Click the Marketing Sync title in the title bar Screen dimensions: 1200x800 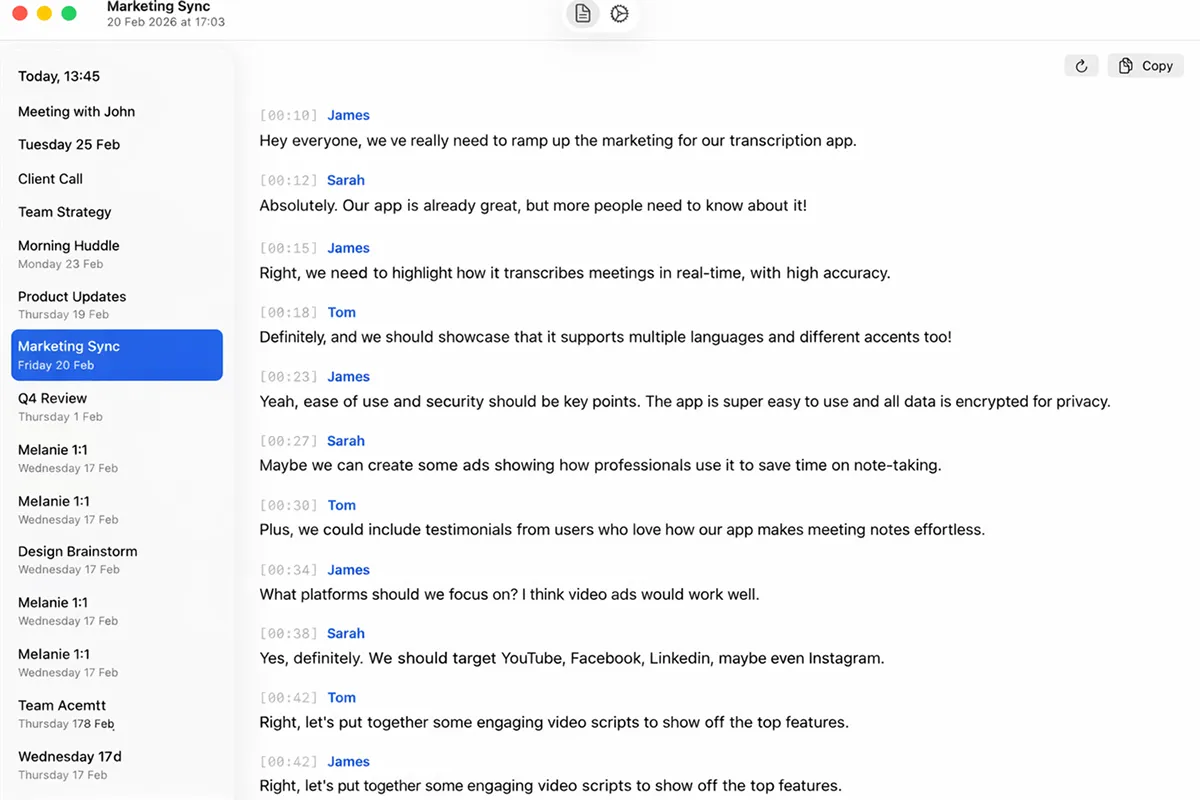click(x=159, y=6)
